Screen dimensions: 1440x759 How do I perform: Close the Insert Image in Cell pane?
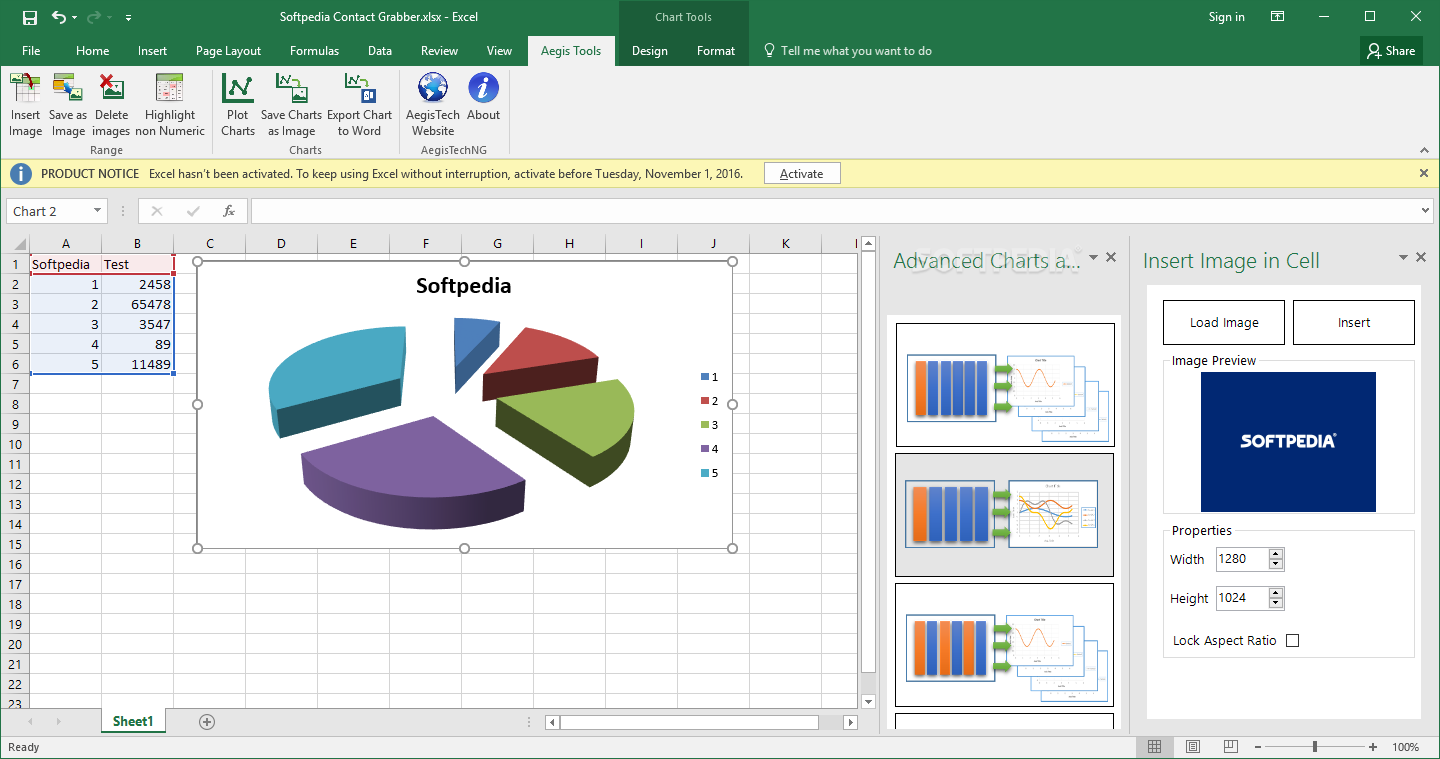pyautogui.click(x=1421, y=258)
